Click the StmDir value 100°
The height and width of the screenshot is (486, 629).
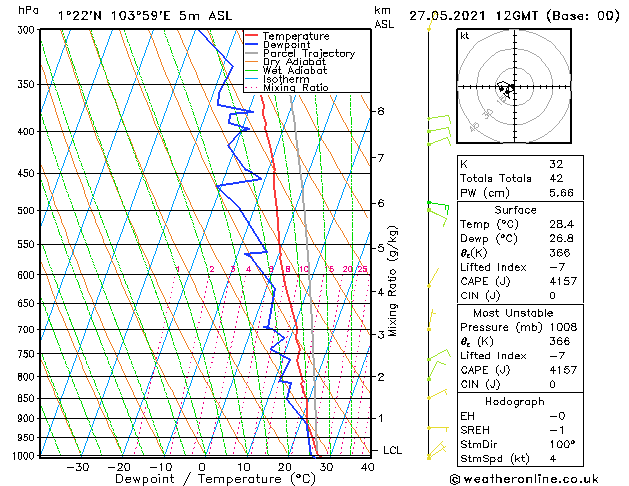[562, 445]
